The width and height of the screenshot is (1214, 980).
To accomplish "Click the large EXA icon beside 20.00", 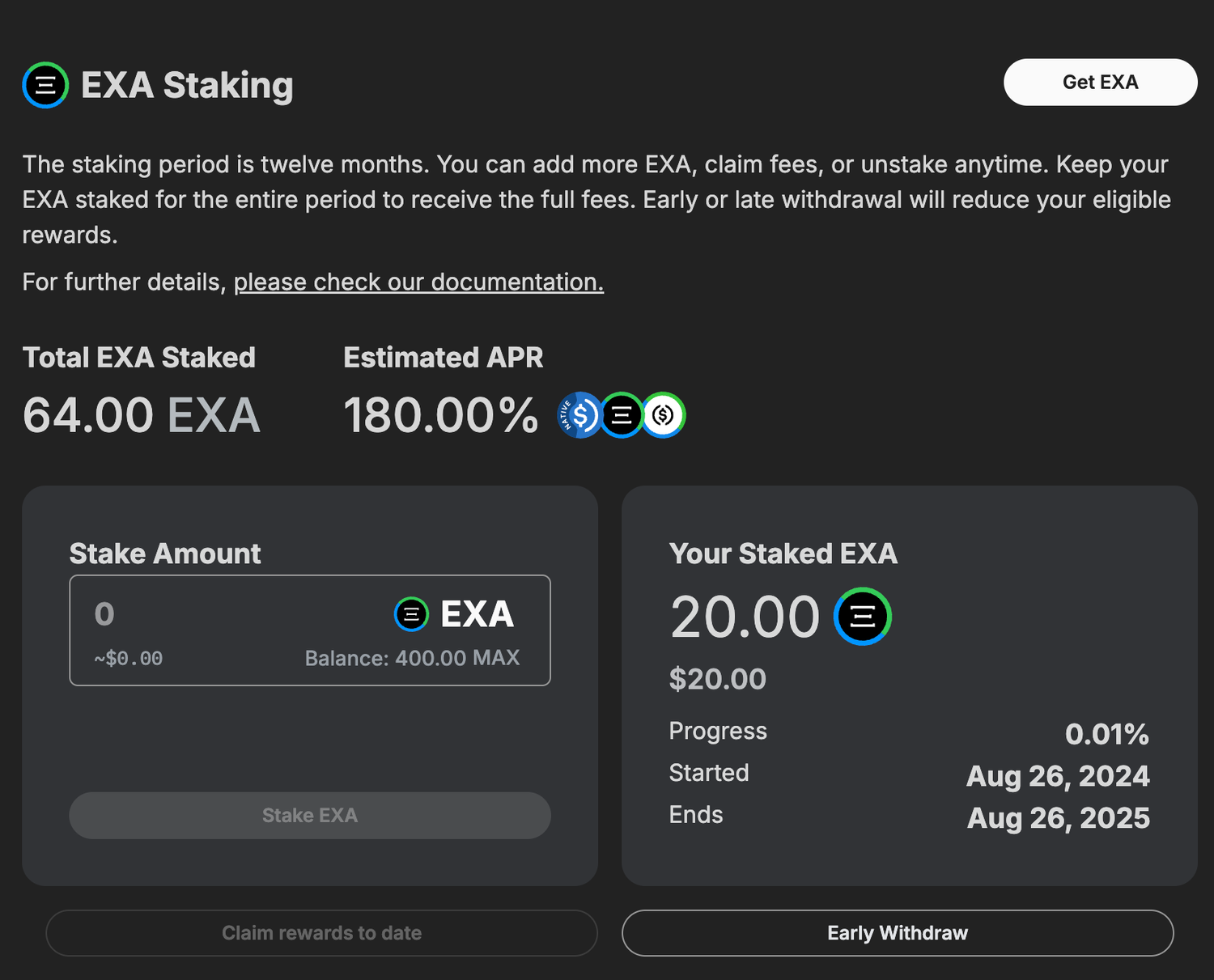I will coord(863,617).
